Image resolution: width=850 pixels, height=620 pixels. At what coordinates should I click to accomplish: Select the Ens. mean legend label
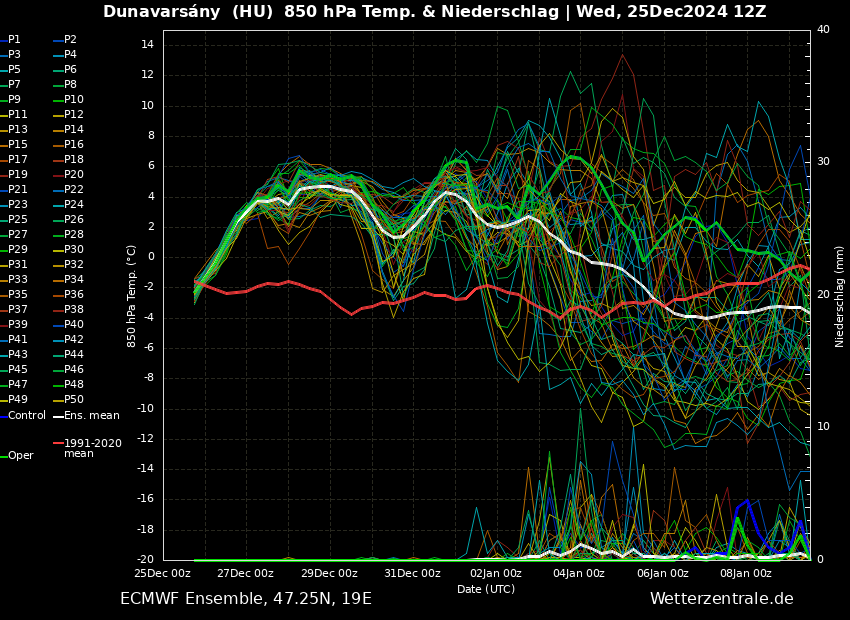[91, 416]
